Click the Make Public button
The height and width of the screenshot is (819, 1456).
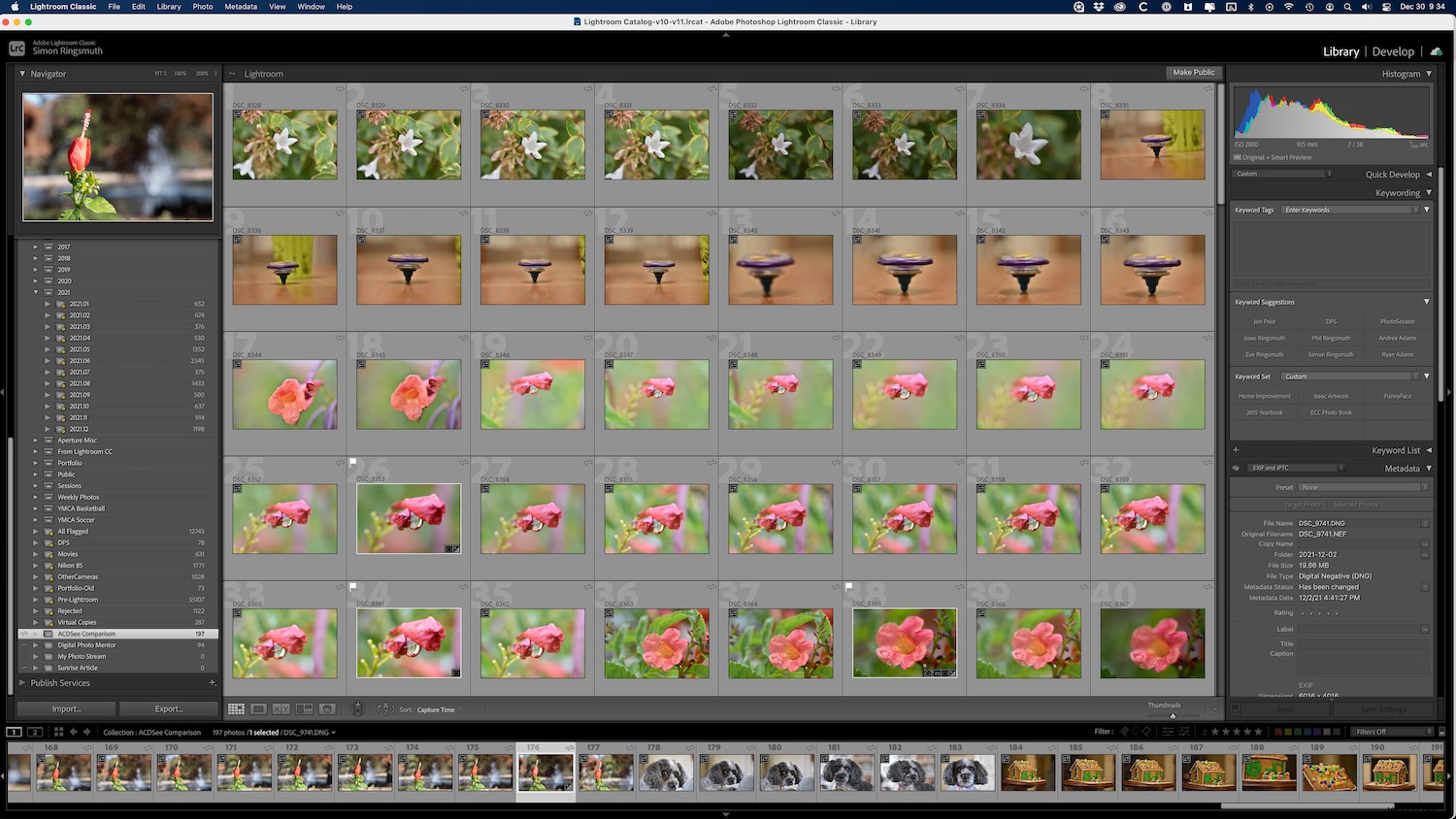[1193, 72]
